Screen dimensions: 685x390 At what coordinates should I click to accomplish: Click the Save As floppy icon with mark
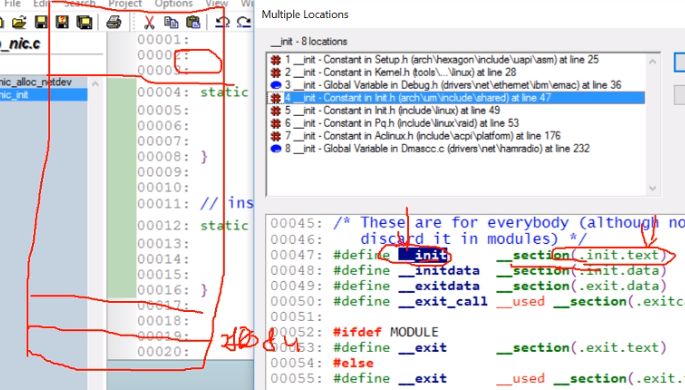[62, 22]
